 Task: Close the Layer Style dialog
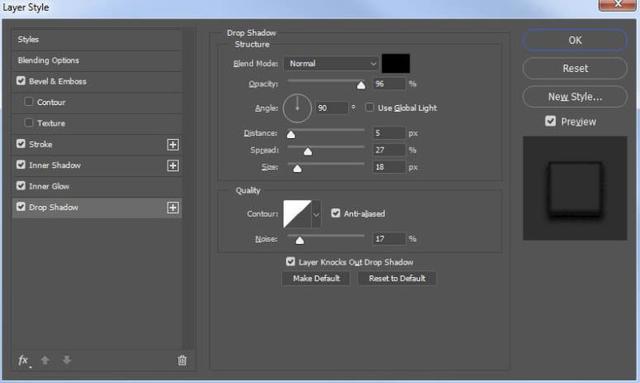click(618, 4)
